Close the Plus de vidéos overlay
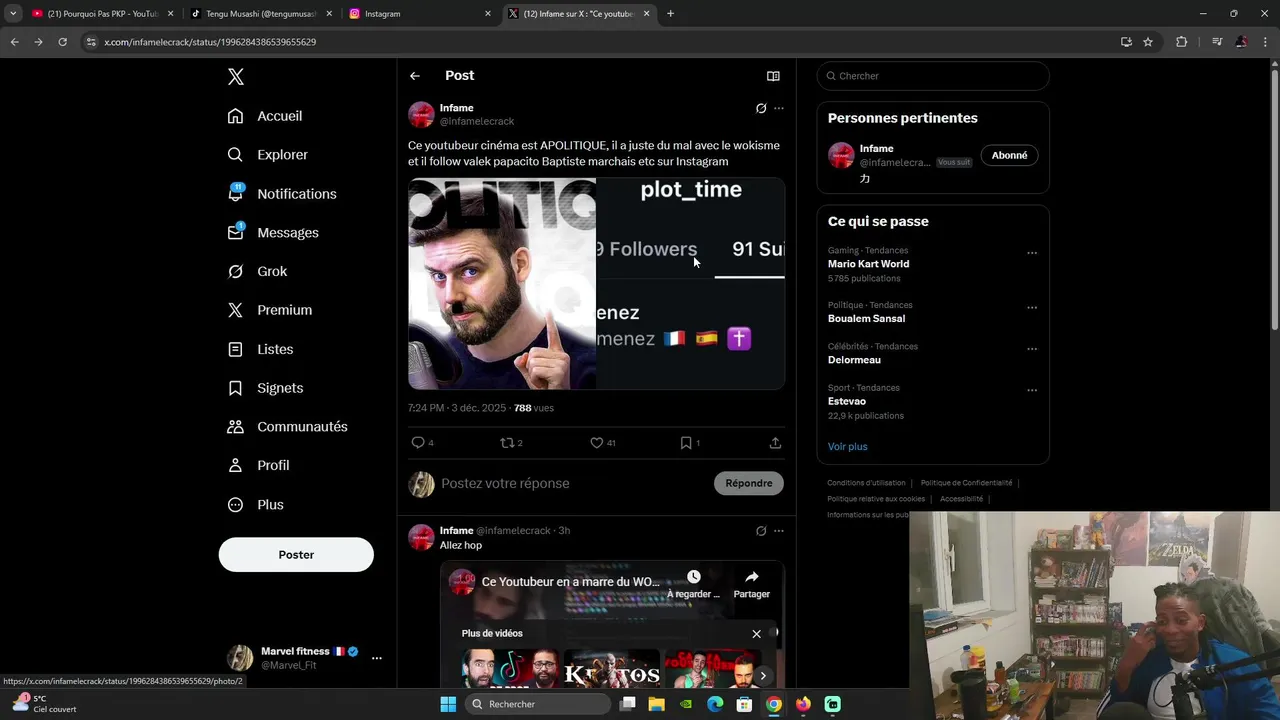Screen dimensions: 1280x720 coord(757,634)
